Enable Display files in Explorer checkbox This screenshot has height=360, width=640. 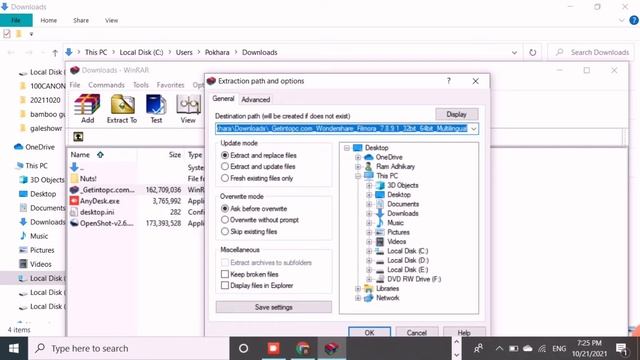[x=224, y=285]
